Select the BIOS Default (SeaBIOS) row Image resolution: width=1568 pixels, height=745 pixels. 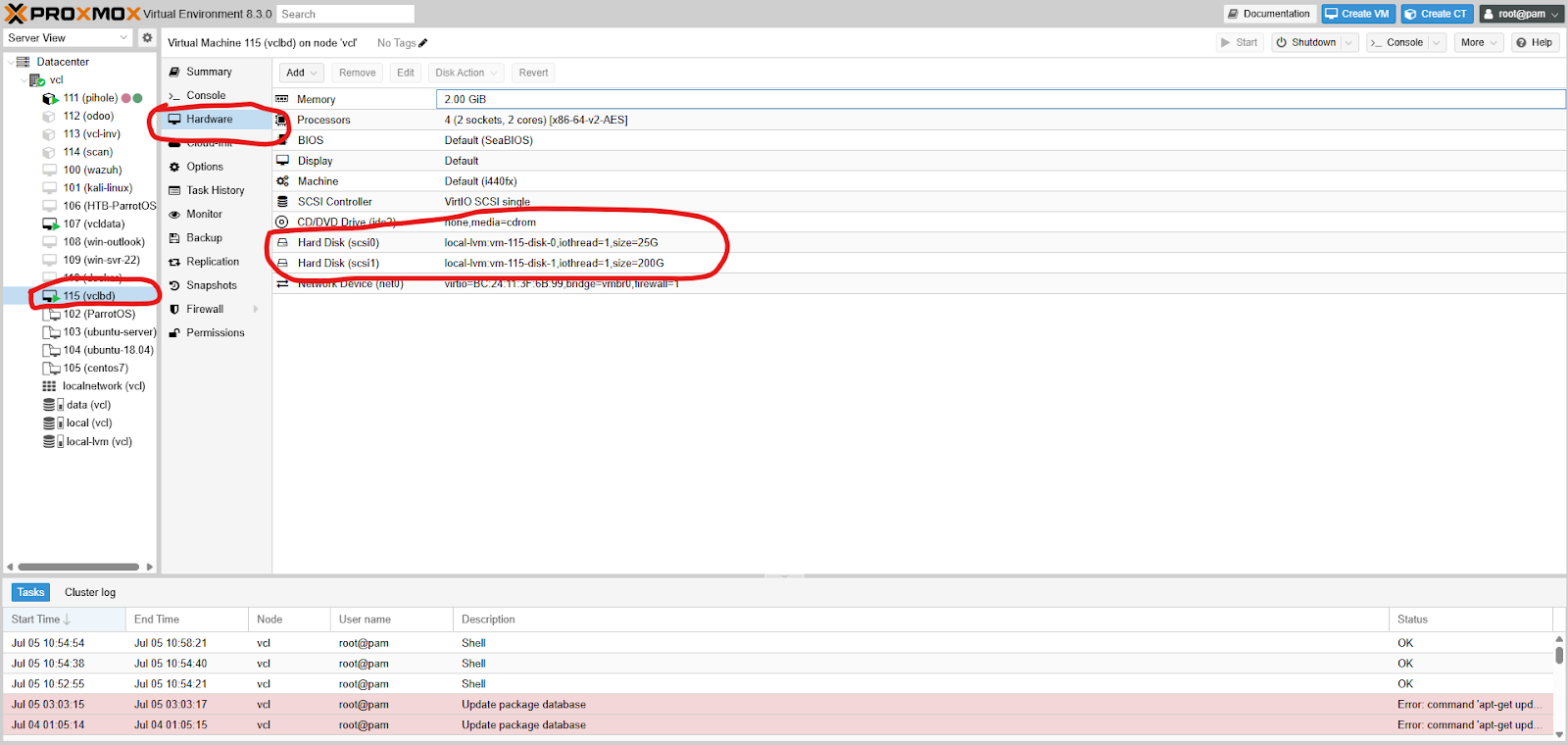pyautogui.click(x=919, y=140)
